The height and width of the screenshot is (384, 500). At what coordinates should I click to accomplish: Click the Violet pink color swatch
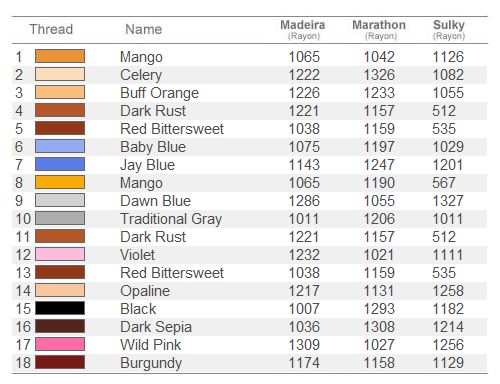60,254
